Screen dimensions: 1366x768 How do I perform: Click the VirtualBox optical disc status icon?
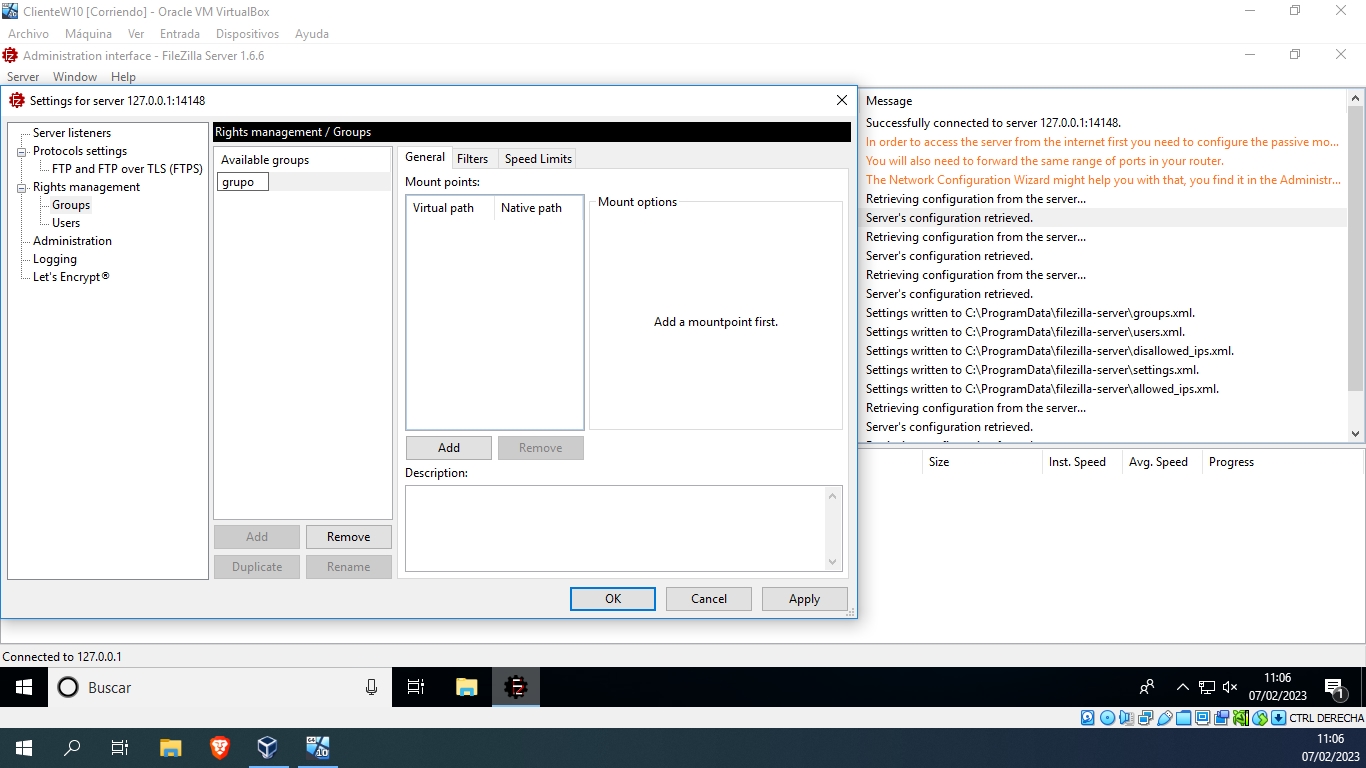1107,718
